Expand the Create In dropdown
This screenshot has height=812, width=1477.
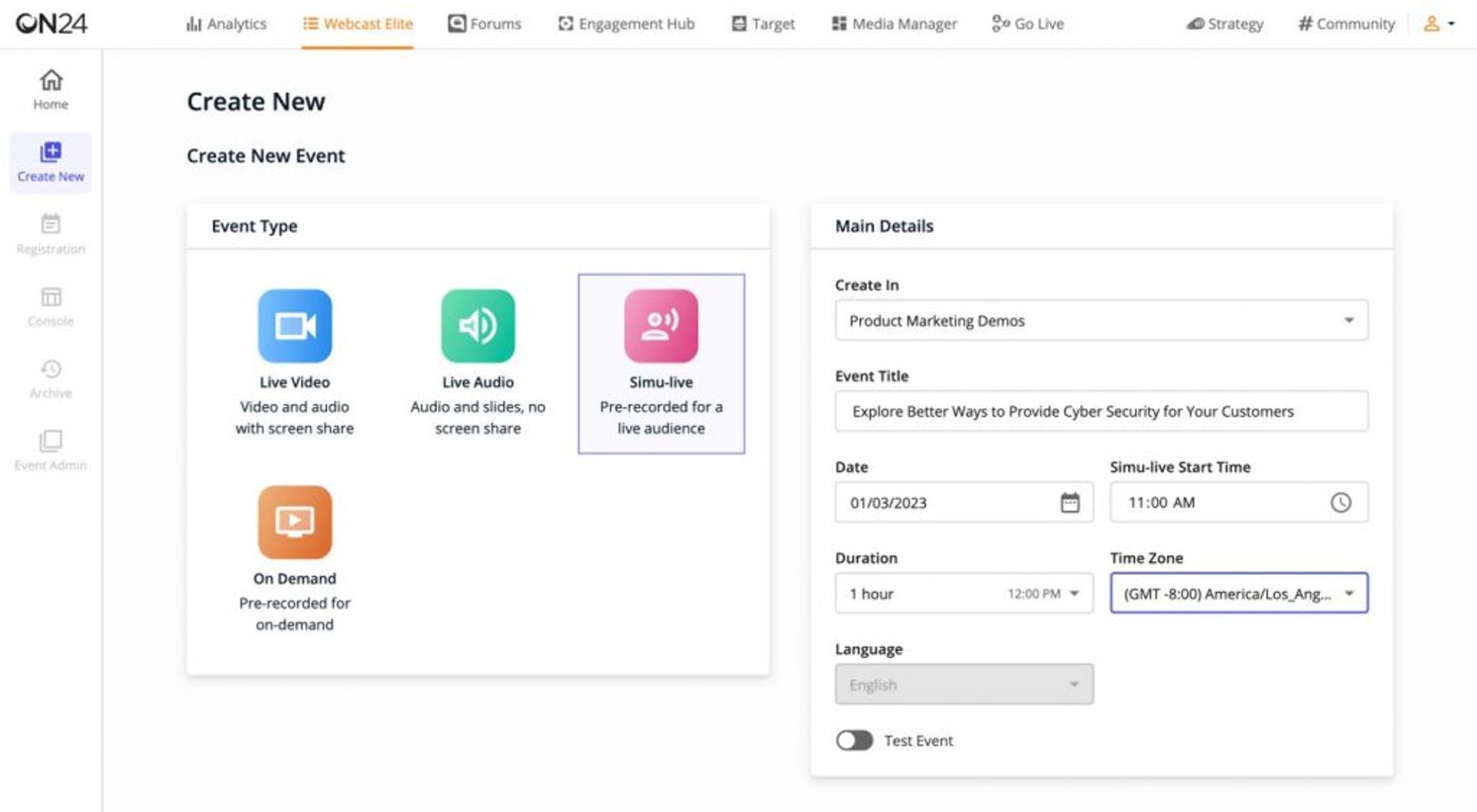[1101, 320]
